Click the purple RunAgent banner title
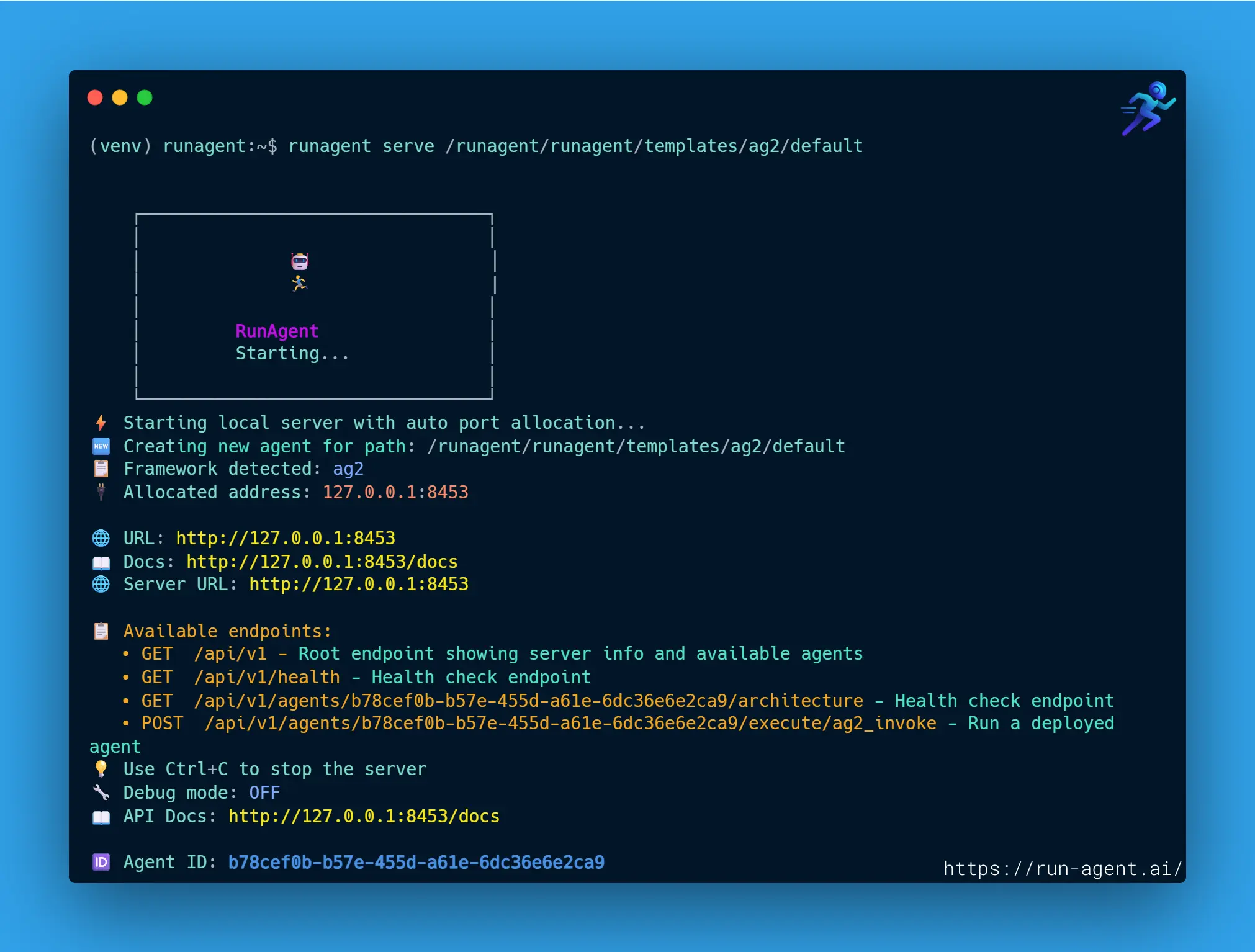Screen dimensions: 1255x952 277,331
